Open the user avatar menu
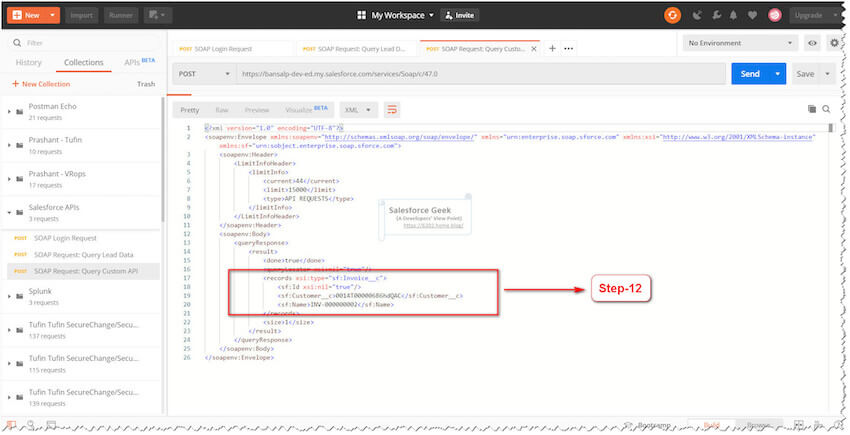 (x=775, y=15)
